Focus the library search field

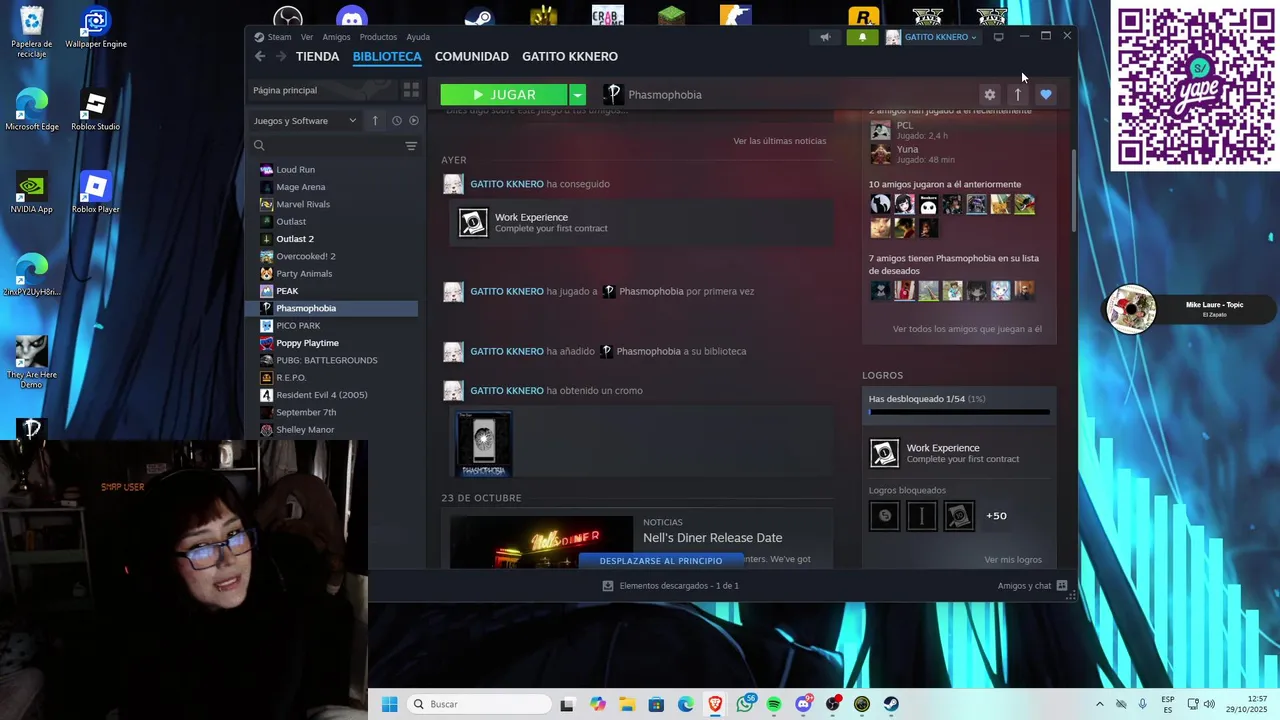coord(330,146)
